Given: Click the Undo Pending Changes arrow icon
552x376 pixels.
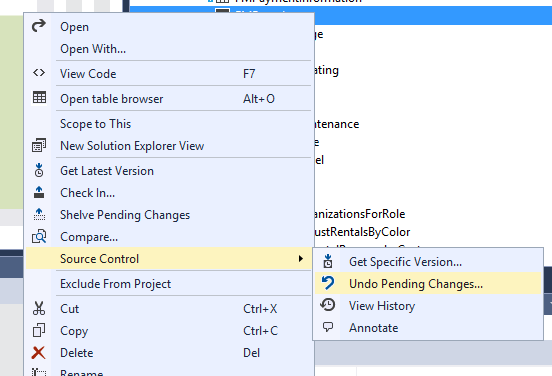Looking at the screenshot, I should click(x=328, y=283).
